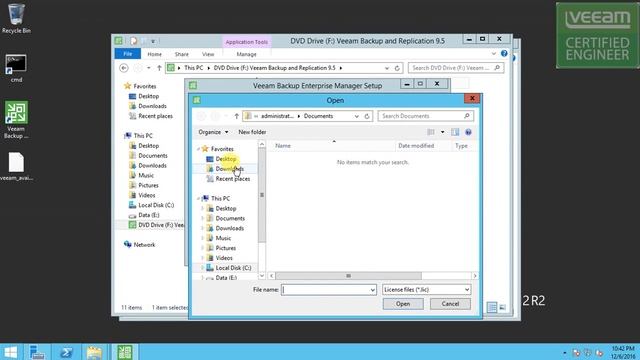The width and height of the screenshot is (640, 360).
Task: Open Manage ribbon tab
Action: pos(247,54)
